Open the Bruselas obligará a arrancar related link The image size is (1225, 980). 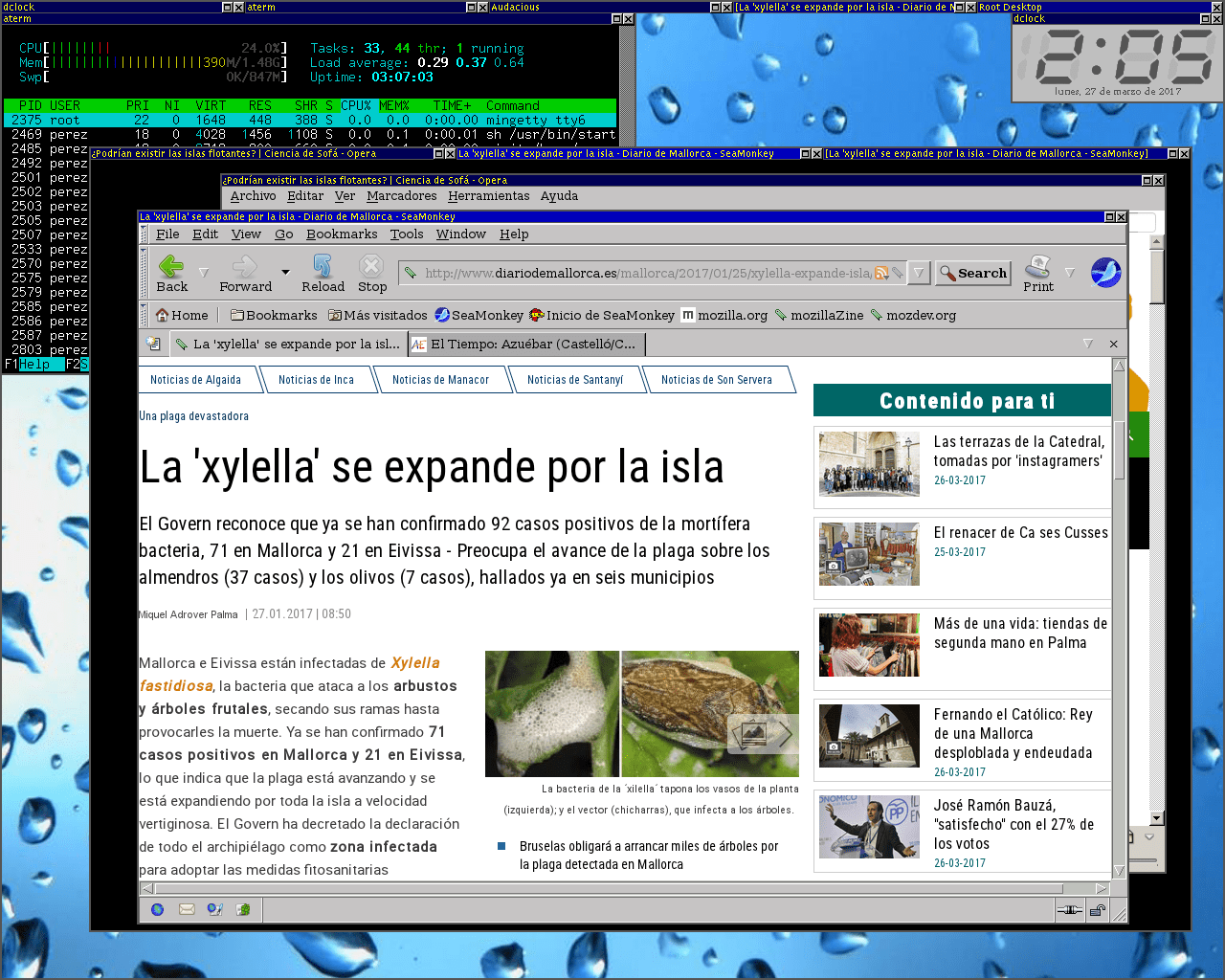click(649, 855)
